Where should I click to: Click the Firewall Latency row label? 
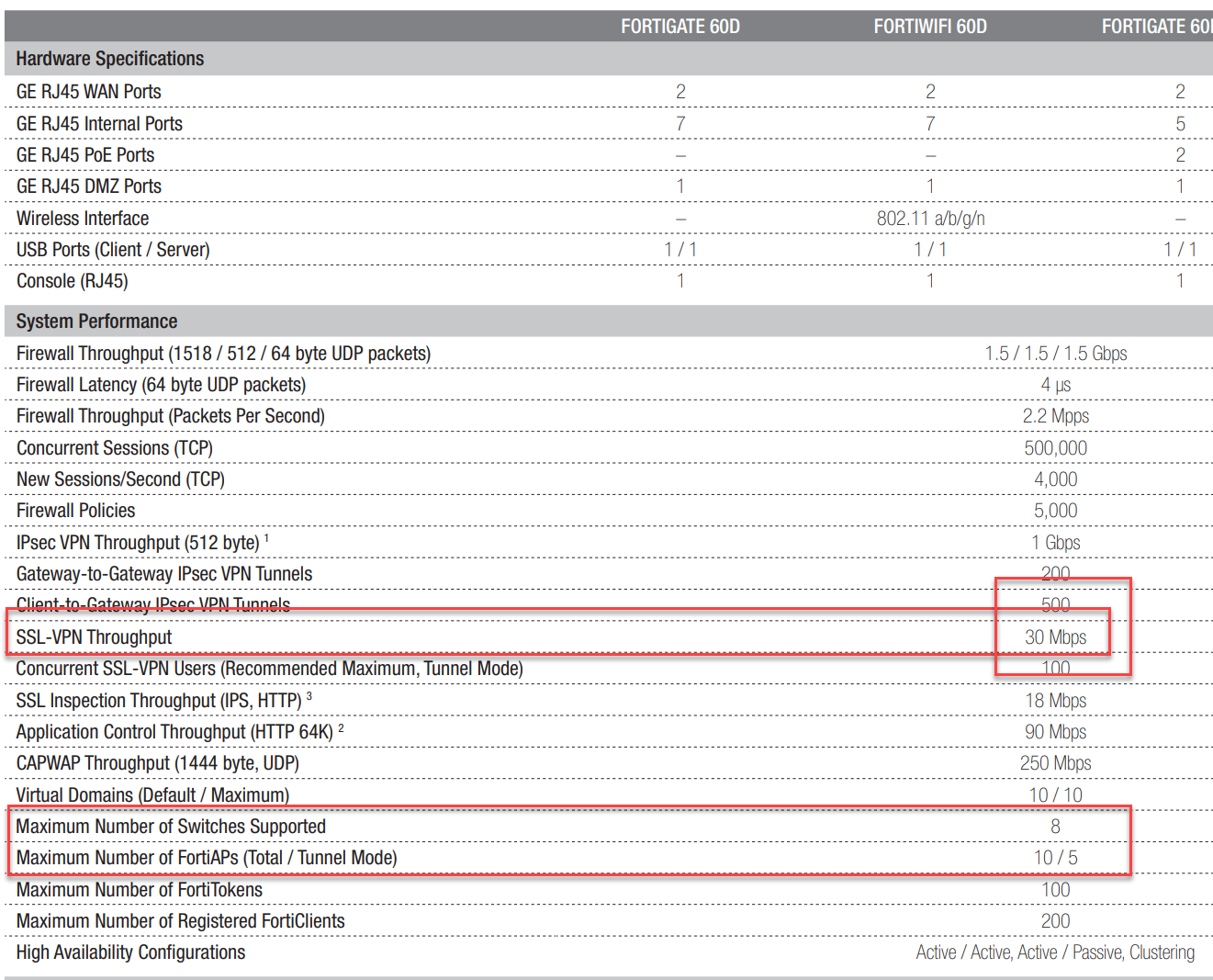162,385
